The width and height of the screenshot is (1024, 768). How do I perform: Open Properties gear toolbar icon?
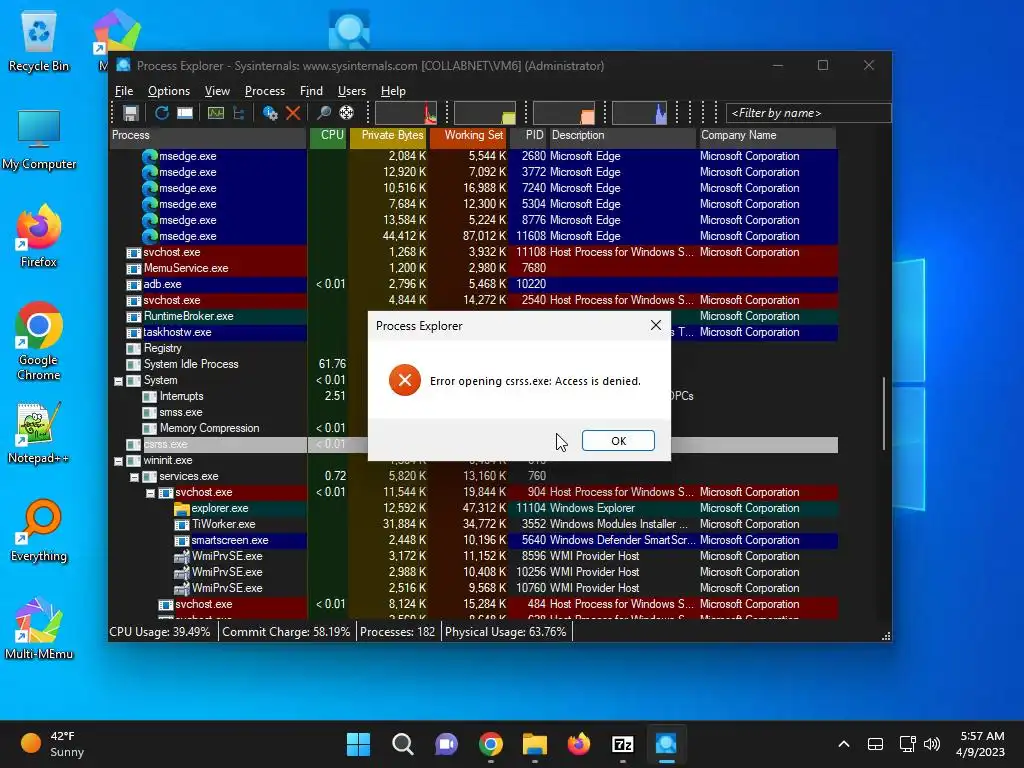pyautogui.click(x=270, y=113)
